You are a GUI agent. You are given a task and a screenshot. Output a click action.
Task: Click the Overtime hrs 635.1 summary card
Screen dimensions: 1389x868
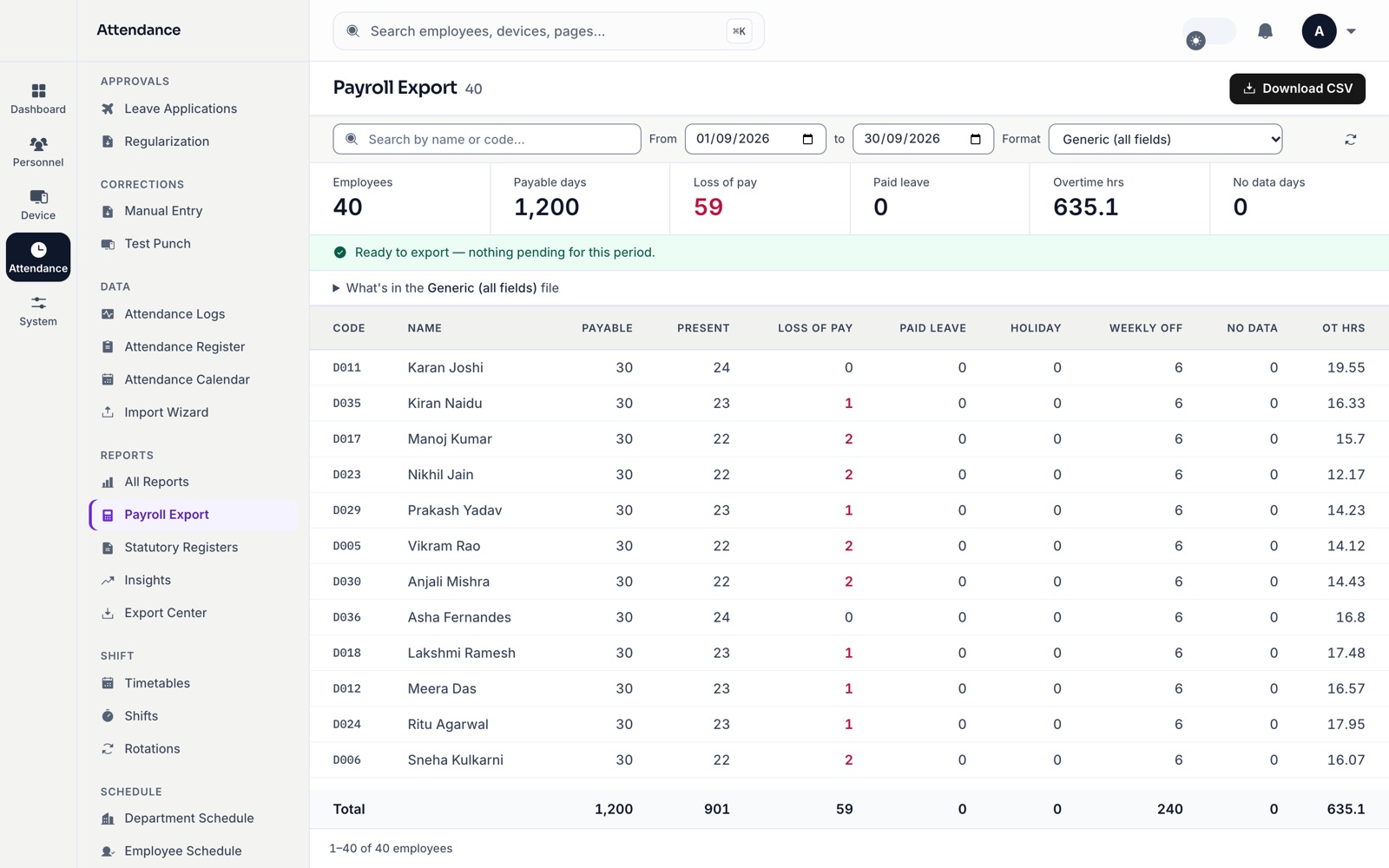1119,199
